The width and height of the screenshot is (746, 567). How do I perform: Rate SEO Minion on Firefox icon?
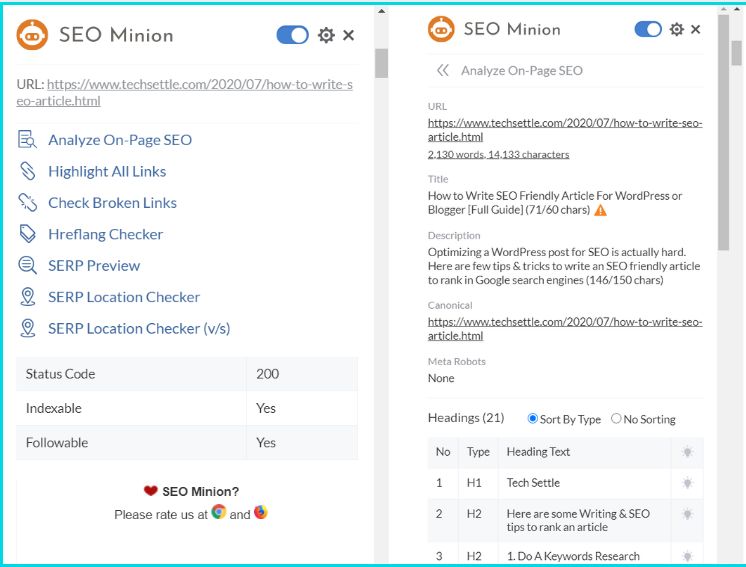pyautogui.click(x=261, y=512)
